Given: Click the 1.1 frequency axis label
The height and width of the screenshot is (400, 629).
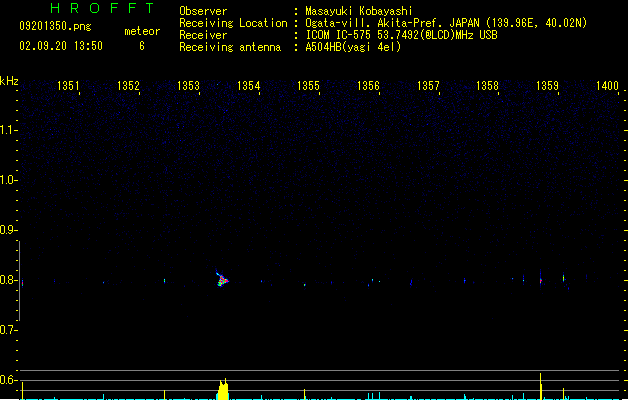Looking at the screenshot, I should point(8,130).
